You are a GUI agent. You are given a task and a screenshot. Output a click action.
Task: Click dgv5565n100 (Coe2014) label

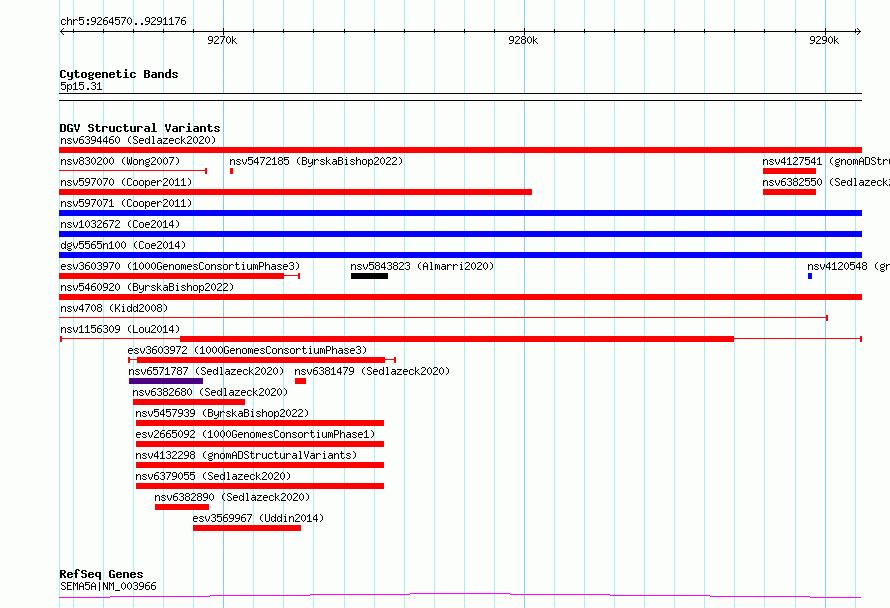click(x=123, y=245)
